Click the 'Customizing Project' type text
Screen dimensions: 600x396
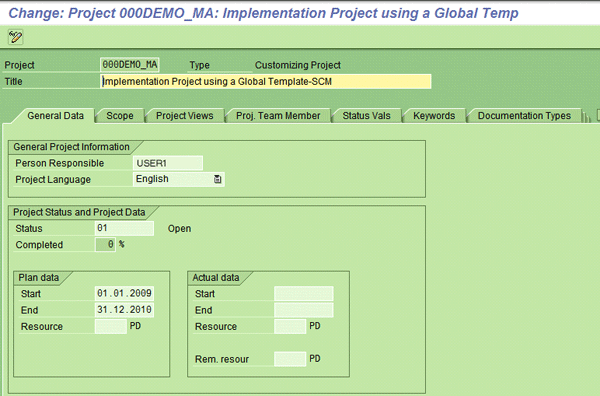(x=298, y=65)
